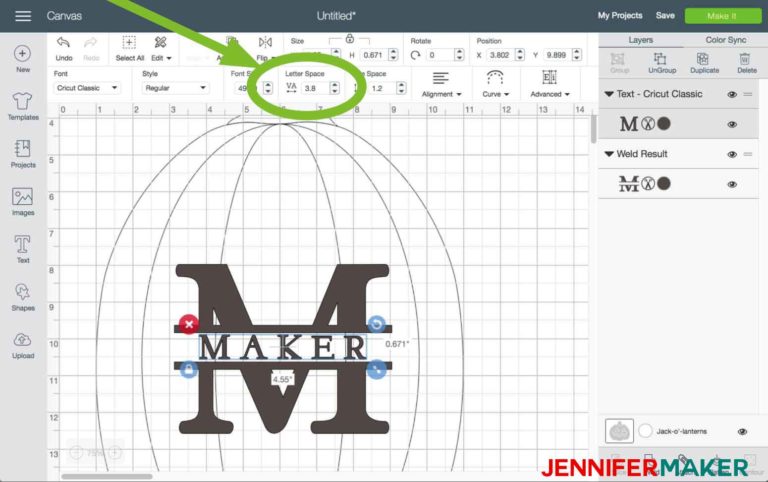Collapse the Weld Result layer group

[609, 154]
